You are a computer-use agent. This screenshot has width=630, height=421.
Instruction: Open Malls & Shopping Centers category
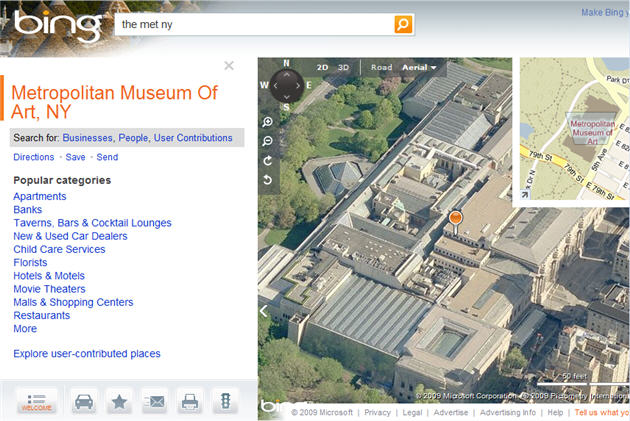73,302
